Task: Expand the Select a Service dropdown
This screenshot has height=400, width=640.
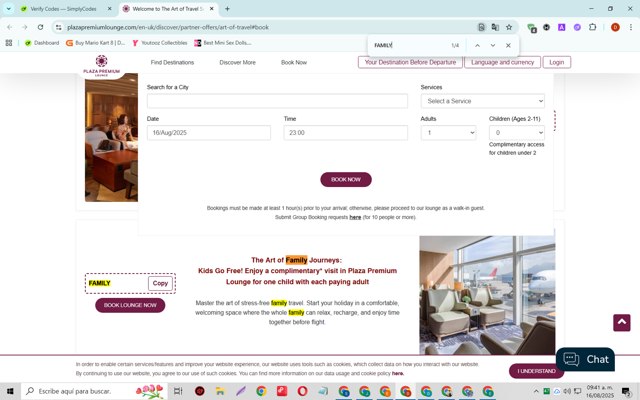Action: coord(483,101)
